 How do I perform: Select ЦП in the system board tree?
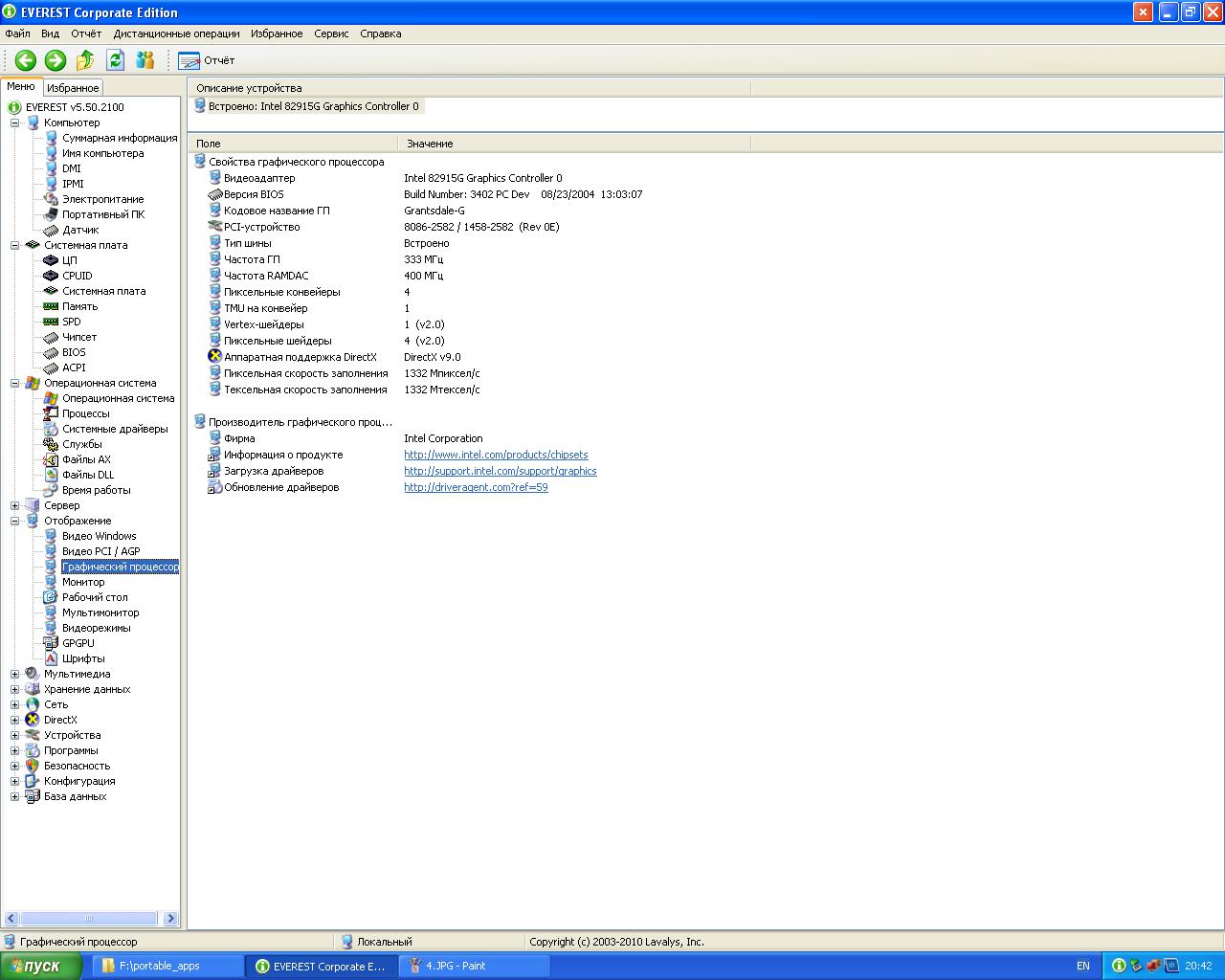click(69, 260)
